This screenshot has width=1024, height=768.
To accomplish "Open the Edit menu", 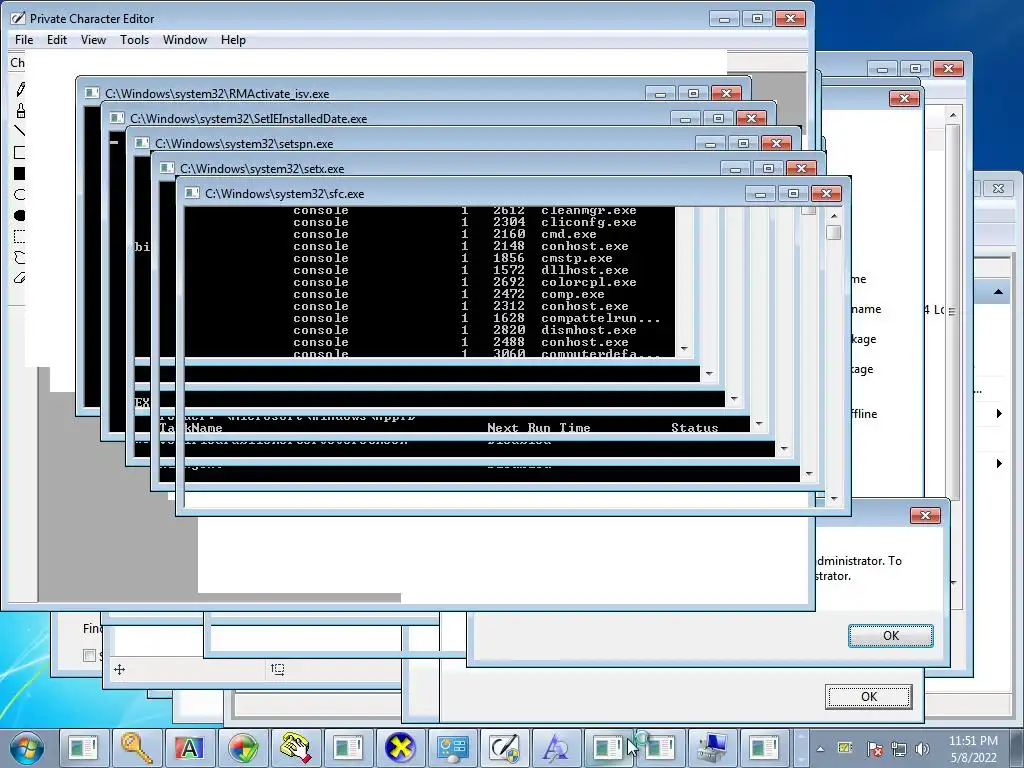I will click(x=57, y=40).
